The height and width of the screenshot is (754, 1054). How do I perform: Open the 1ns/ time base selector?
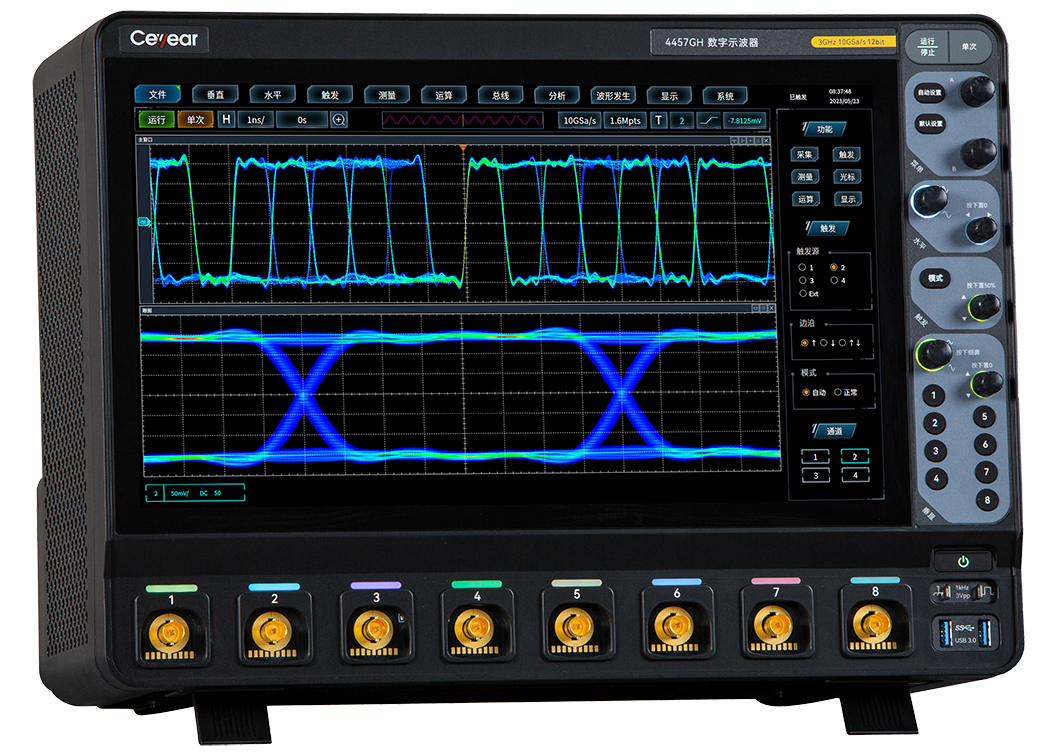(255, 120)
